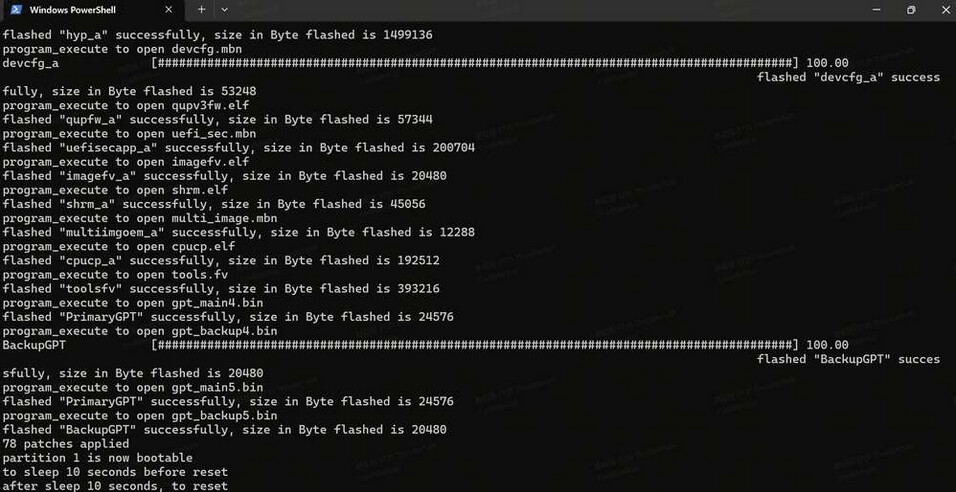
Task: Click the "partition 1 is now bootable" line
Action: click(x=98, y=457)
